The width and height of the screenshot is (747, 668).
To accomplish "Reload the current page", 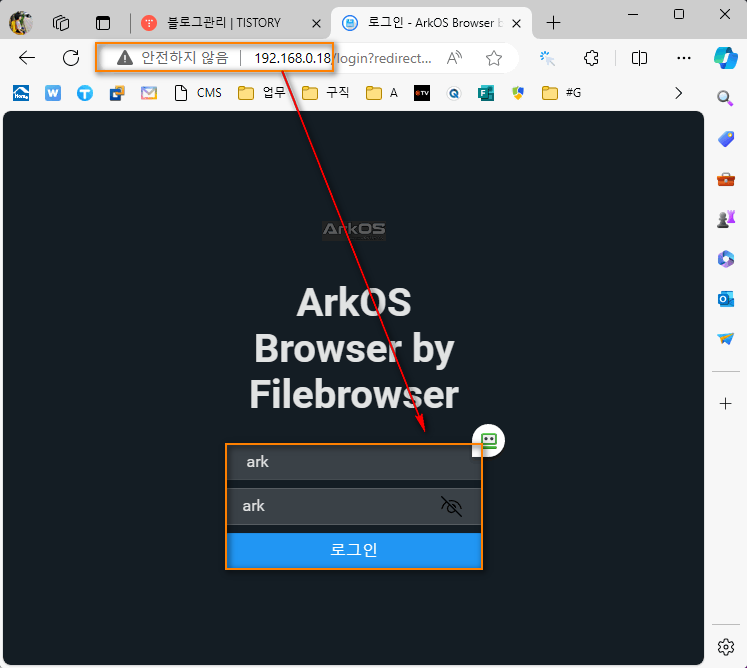I will 71,58.
